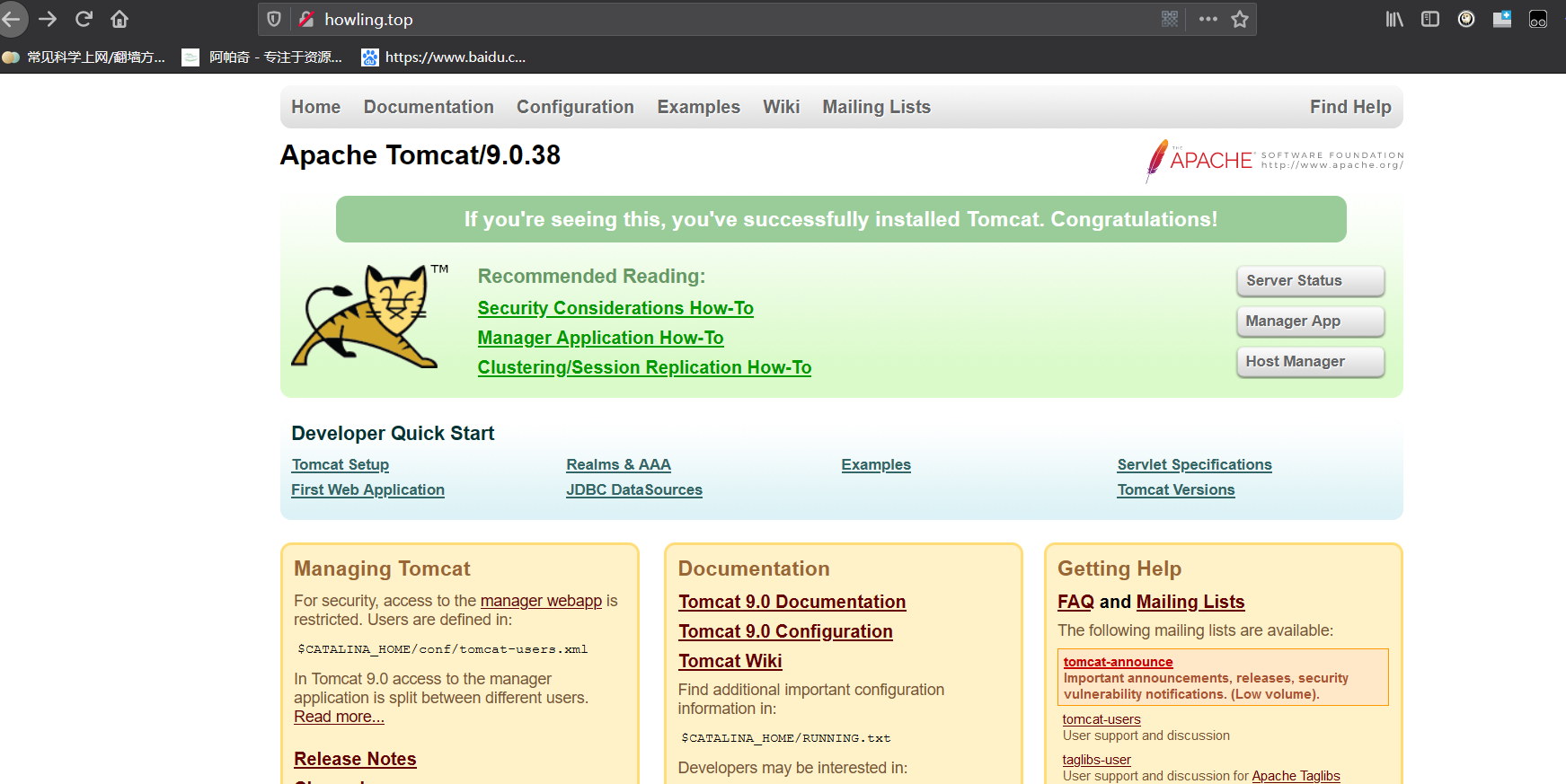Click the $CATALINA_HOME/RUNNING.txt path text
The image size is (1566, 784).
786,738
